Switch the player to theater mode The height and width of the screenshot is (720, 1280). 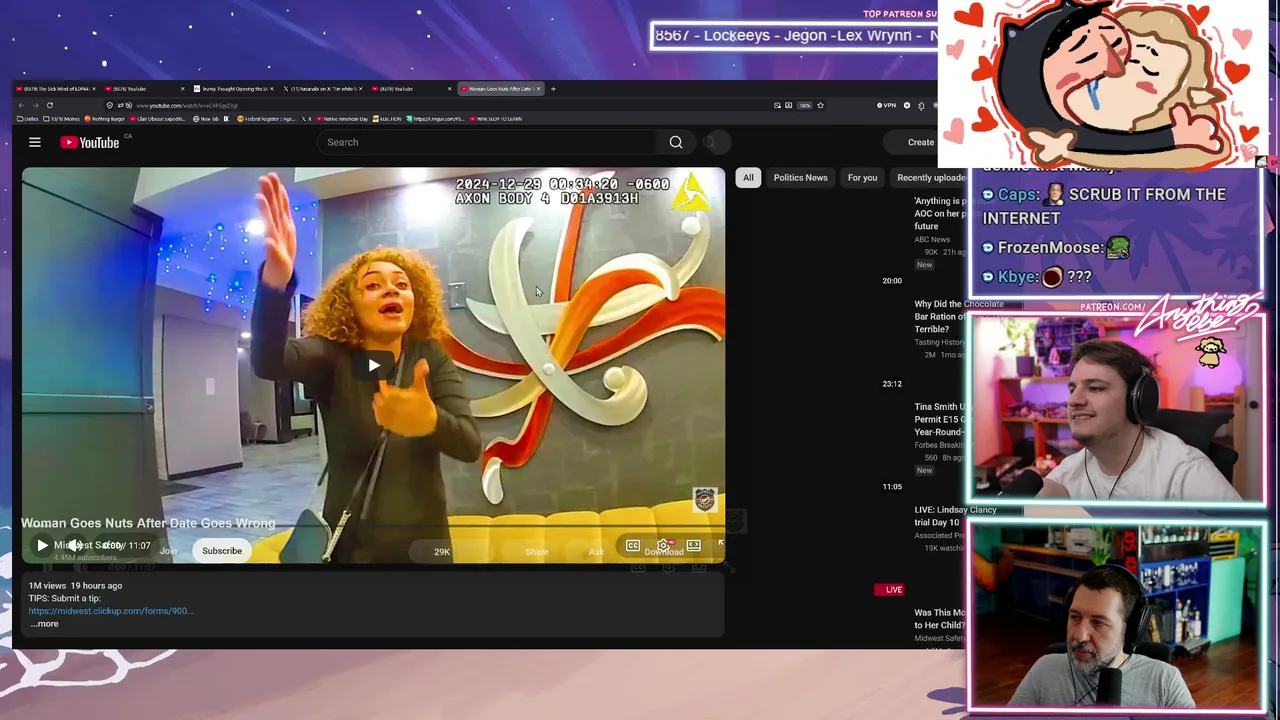point(693,545)
